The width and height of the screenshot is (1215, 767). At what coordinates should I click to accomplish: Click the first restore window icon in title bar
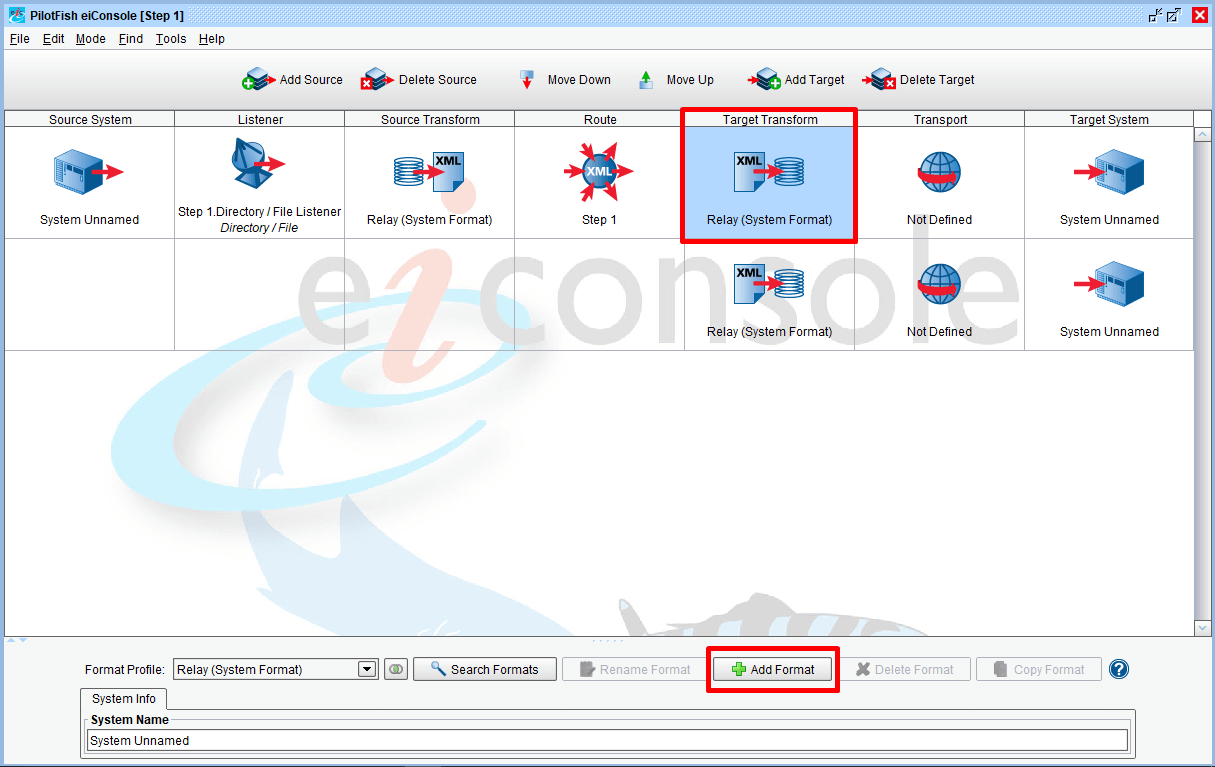coord(1156,15)
